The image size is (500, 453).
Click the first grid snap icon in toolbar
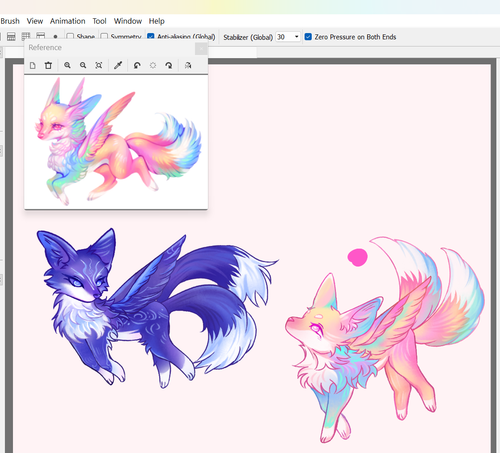(x=11, y=37)
